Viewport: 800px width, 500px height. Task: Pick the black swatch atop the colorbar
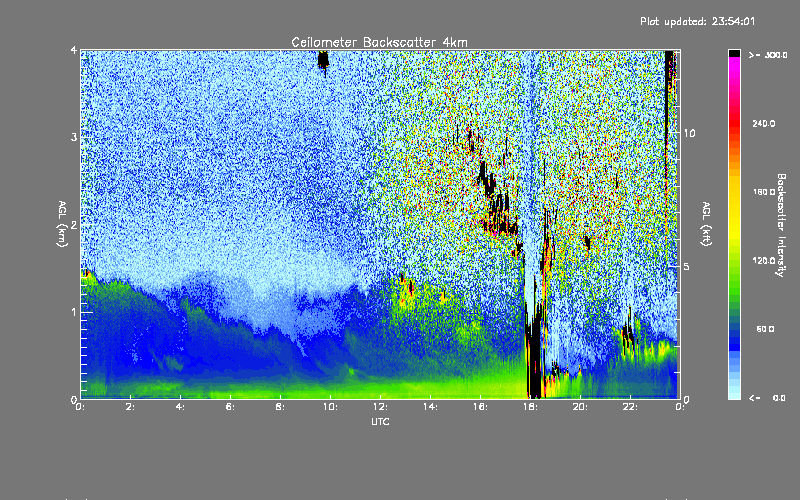point(734,53)
